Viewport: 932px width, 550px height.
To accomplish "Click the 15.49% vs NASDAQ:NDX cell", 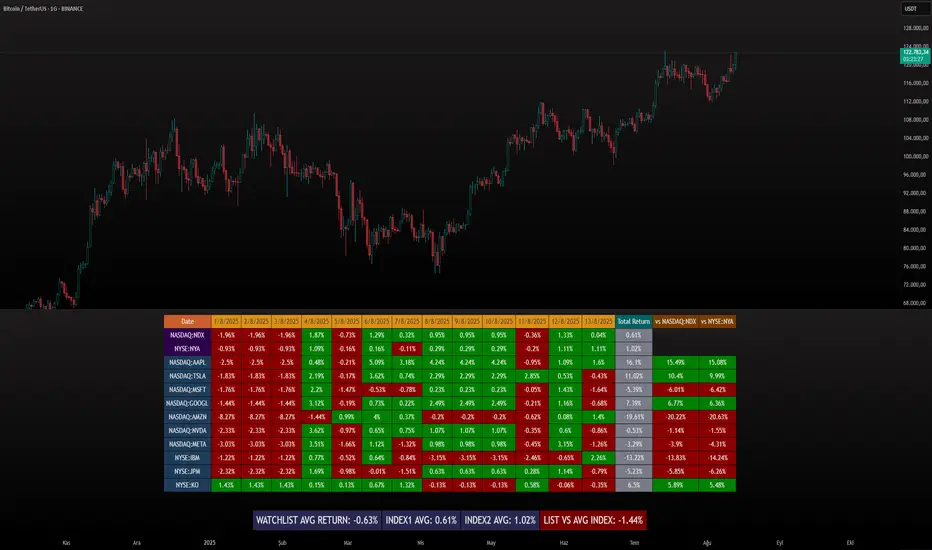I will [675, 363].
